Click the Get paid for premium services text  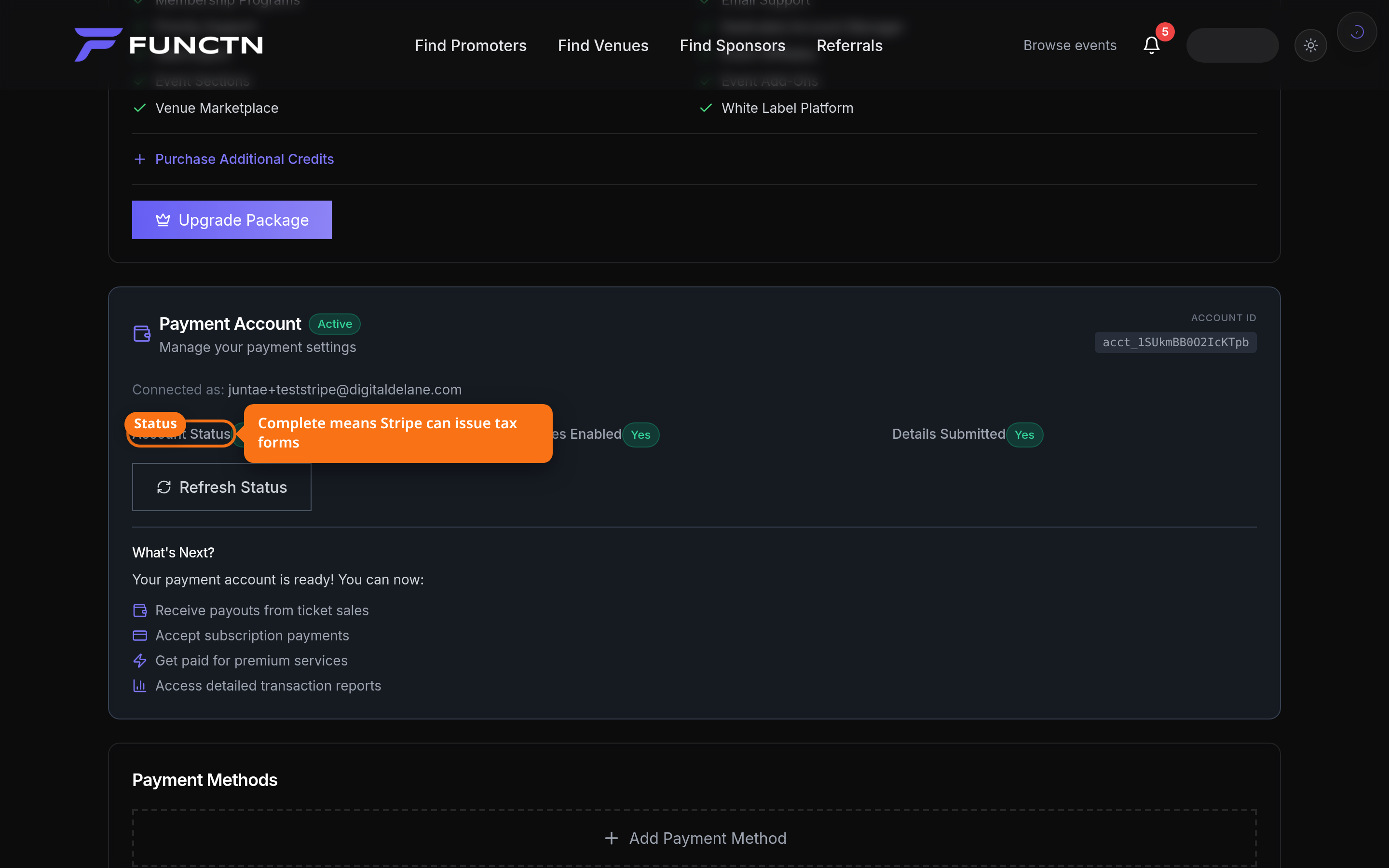[251, 661]
